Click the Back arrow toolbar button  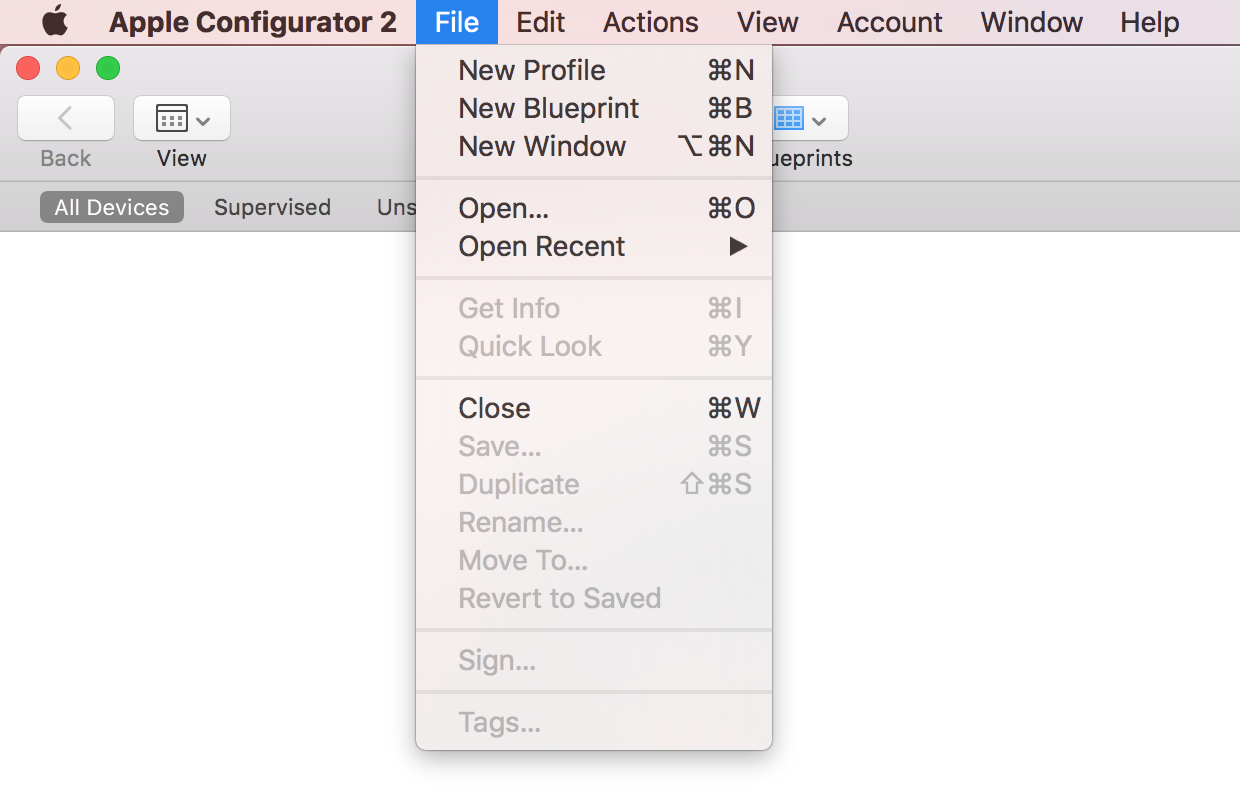(66, 119)
